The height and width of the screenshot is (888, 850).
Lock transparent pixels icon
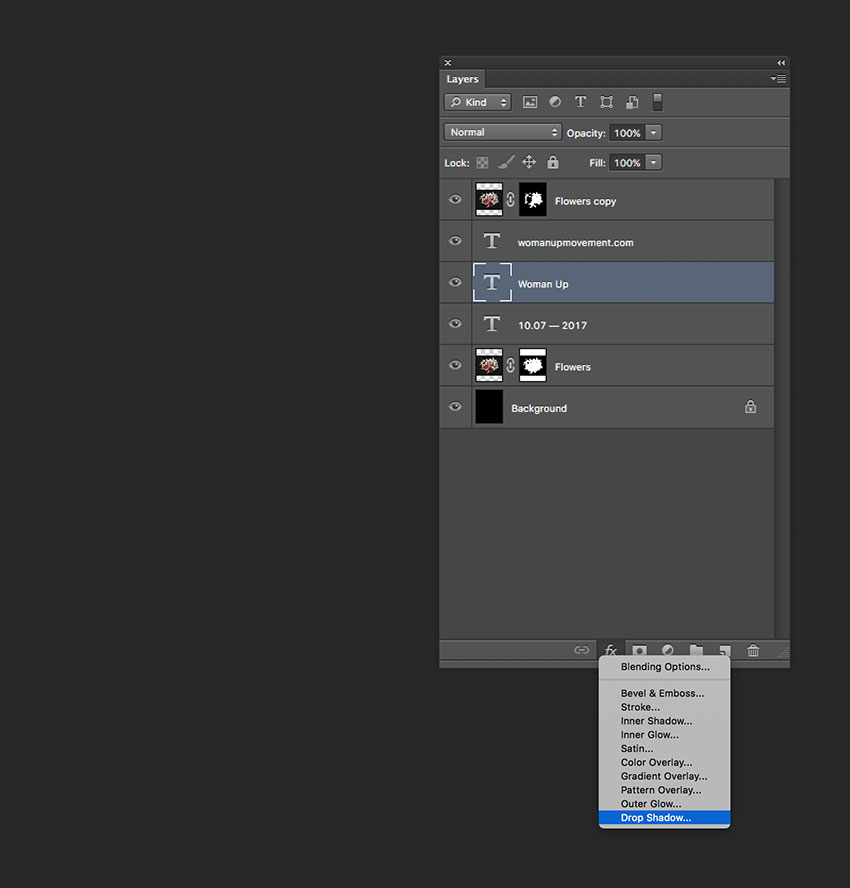point(482,163)
